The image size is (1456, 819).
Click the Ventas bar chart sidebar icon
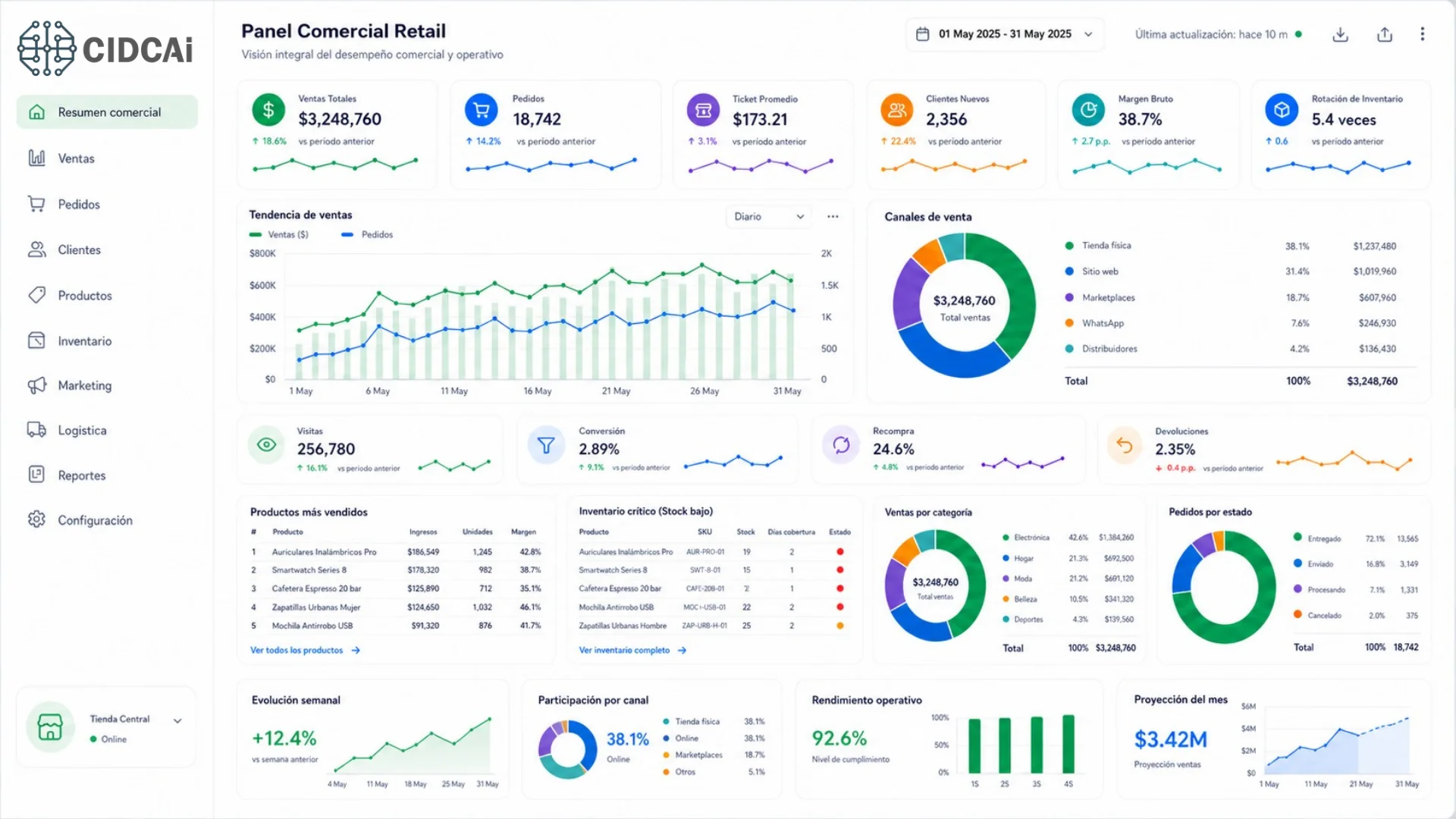coord(36,158)
